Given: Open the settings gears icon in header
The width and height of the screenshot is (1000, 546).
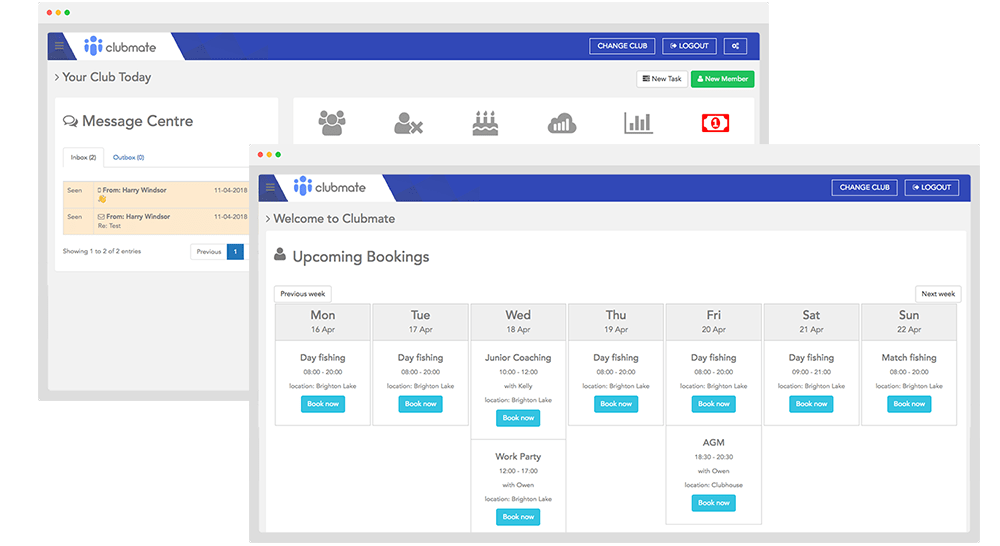Looking at the screenshot, I should [x=735, y=46].
